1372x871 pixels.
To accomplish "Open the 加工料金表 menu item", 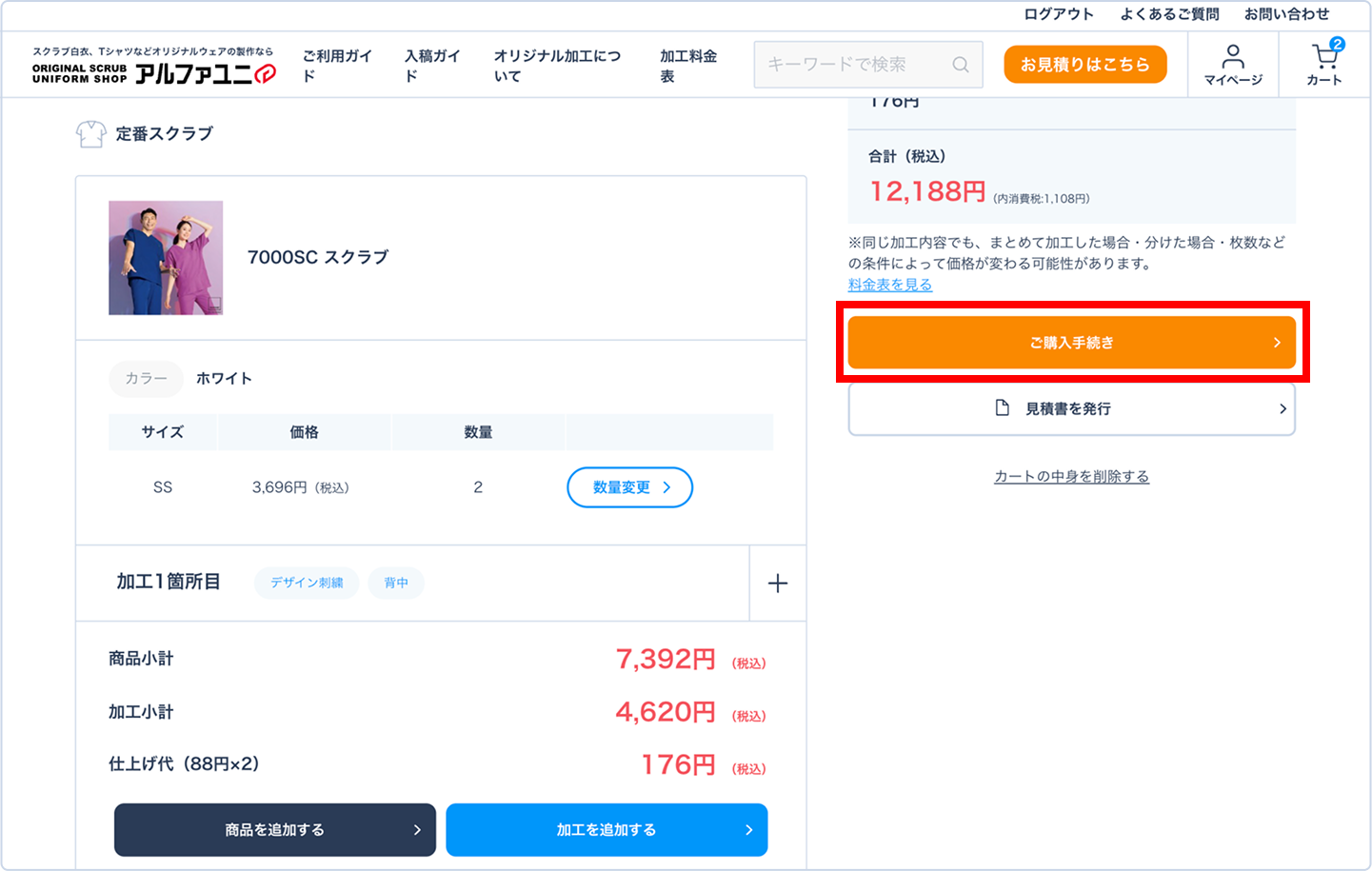I will pos(687,66).
